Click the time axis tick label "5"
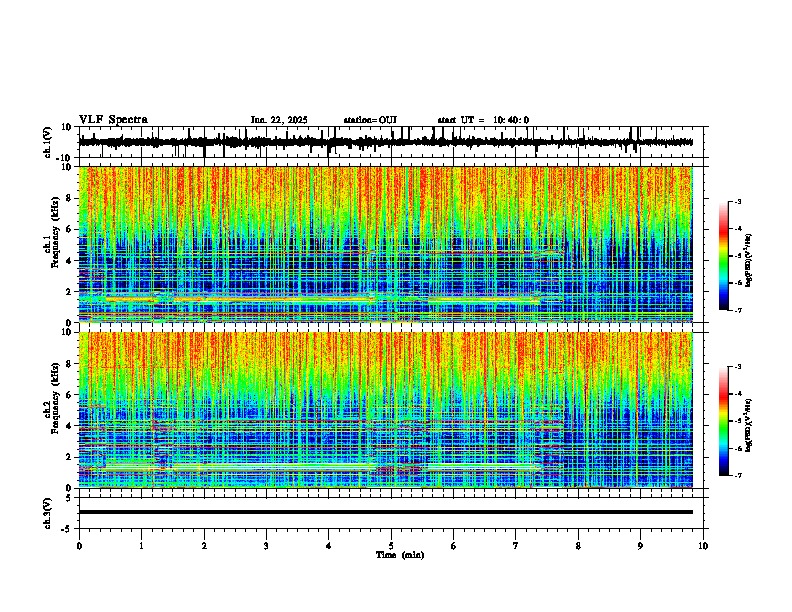Image resolution: width=792 pixels, height=612 pixels. point(391,546)
